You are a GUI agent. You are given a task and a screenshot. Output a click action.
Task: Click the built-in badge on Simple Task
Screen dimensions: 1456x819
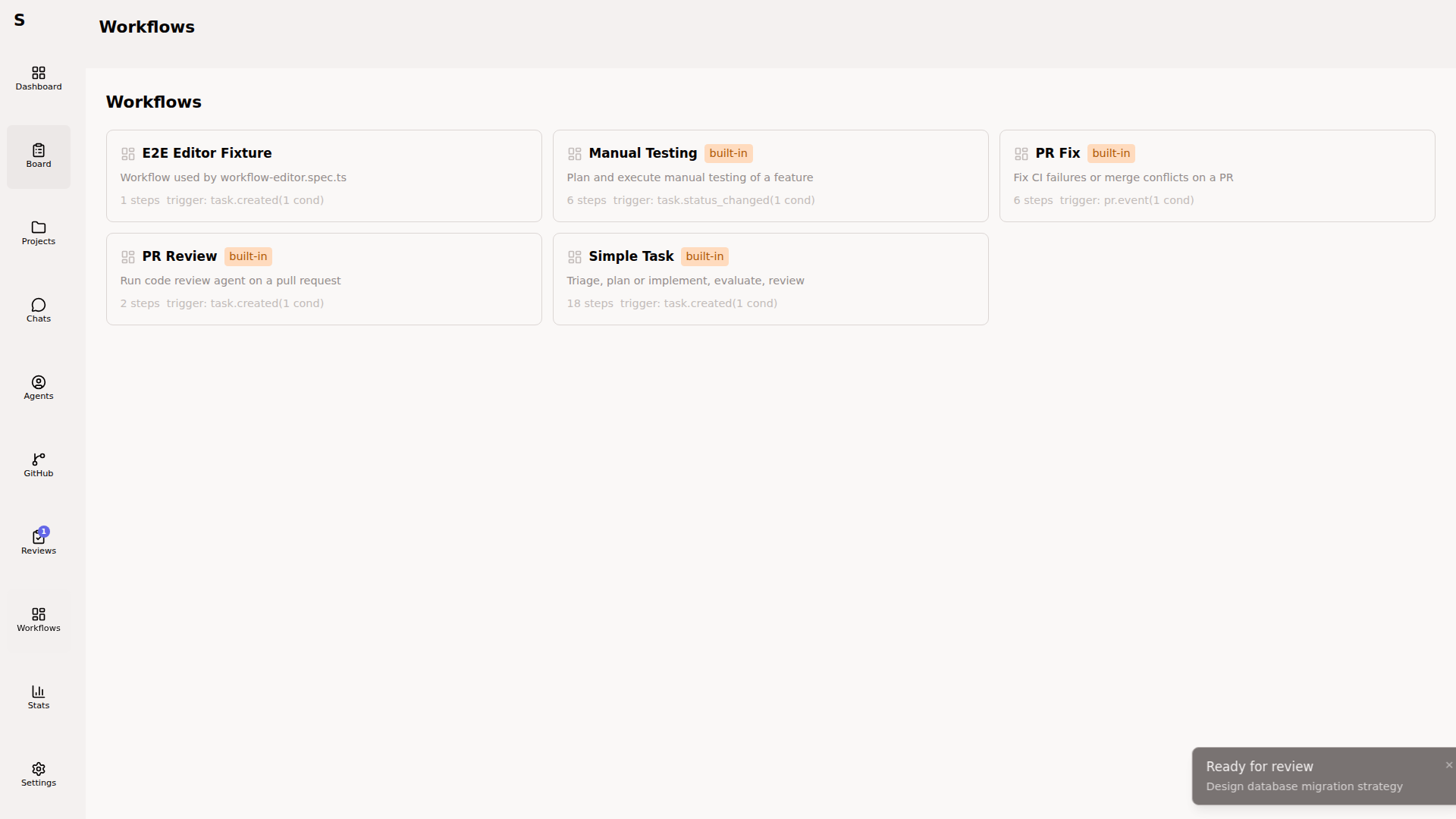(704, 256)
